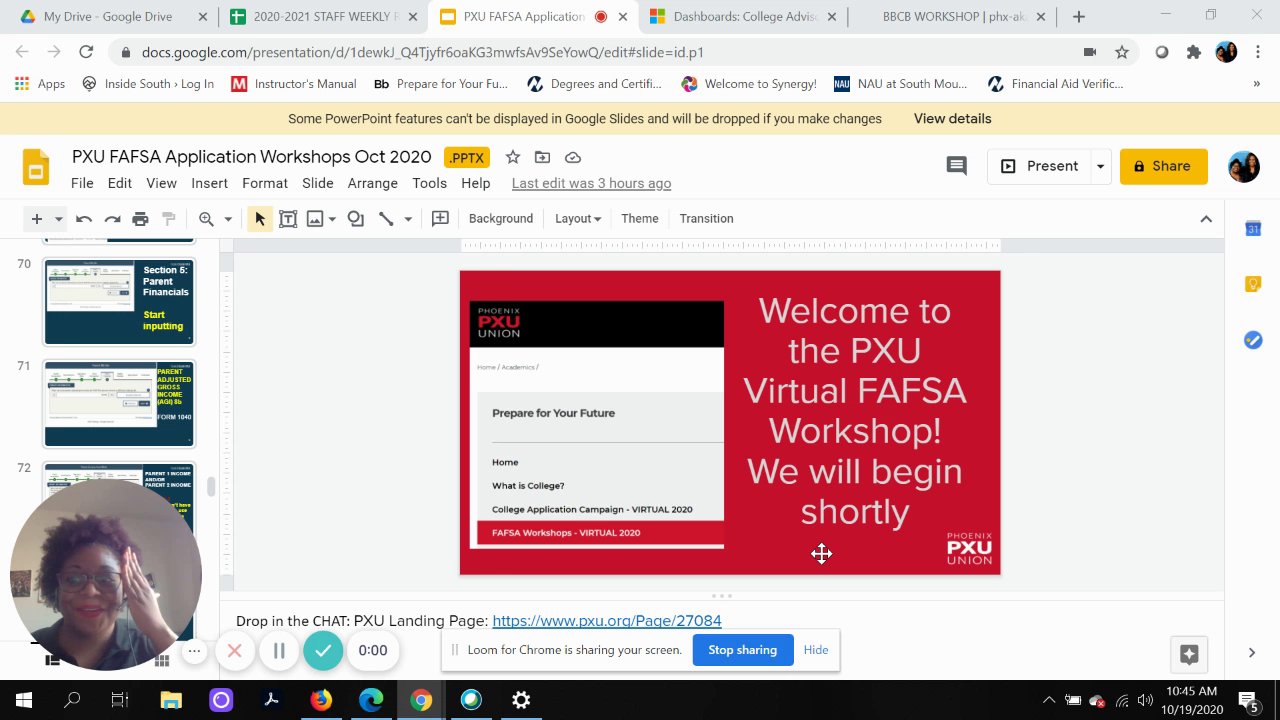Screen dimensions: 1280x720
Task: Open the Google Slides home icon
Action: 36,167
